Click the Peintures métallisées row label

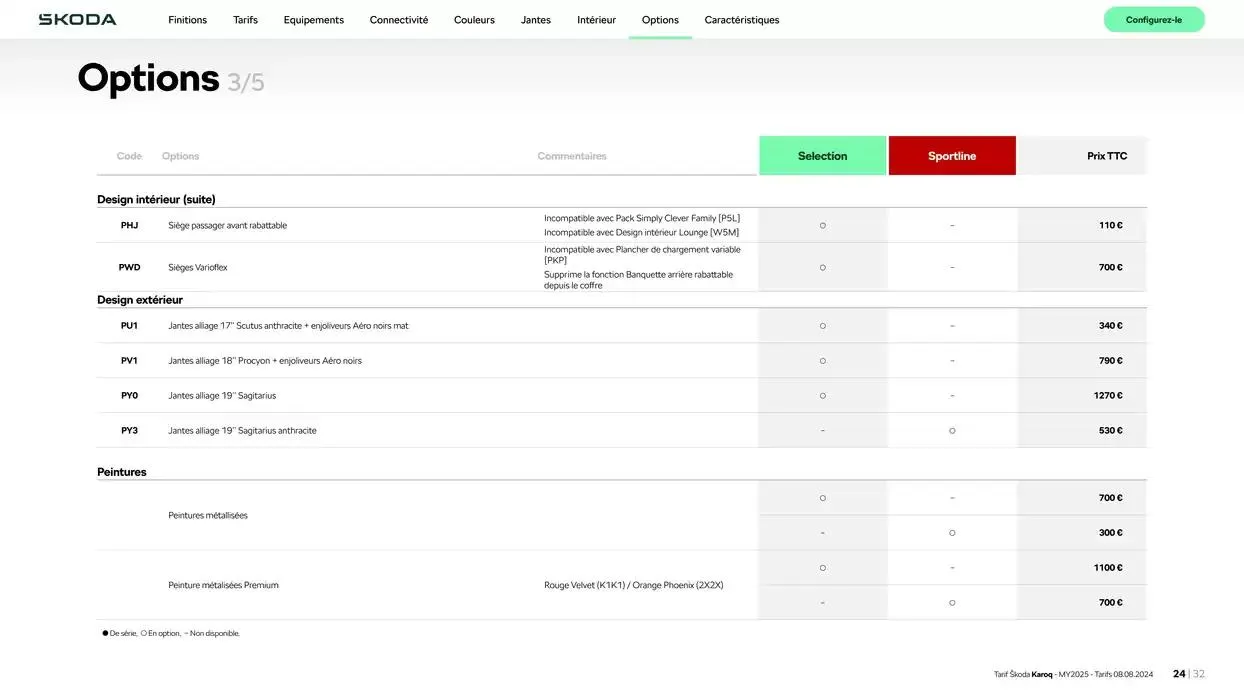coord(208,516)
